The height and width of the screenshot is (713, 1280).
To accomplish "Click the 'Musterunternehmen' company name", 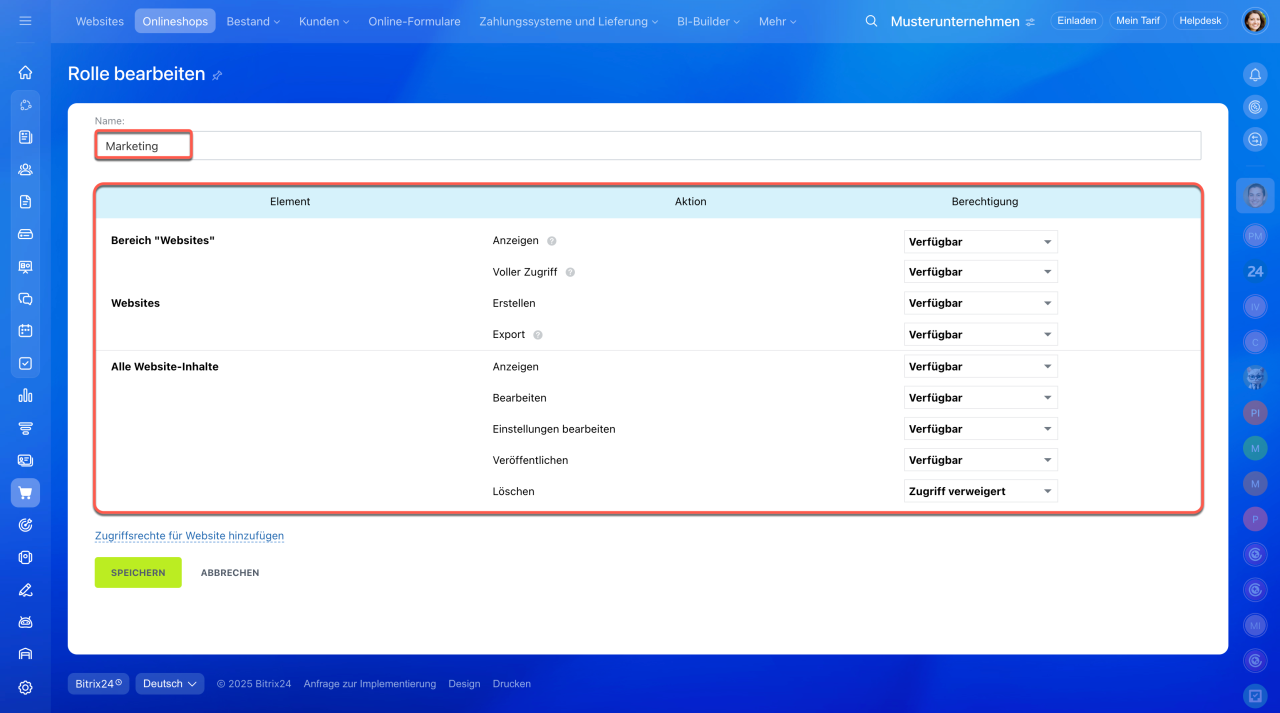I will click(955, 21).
